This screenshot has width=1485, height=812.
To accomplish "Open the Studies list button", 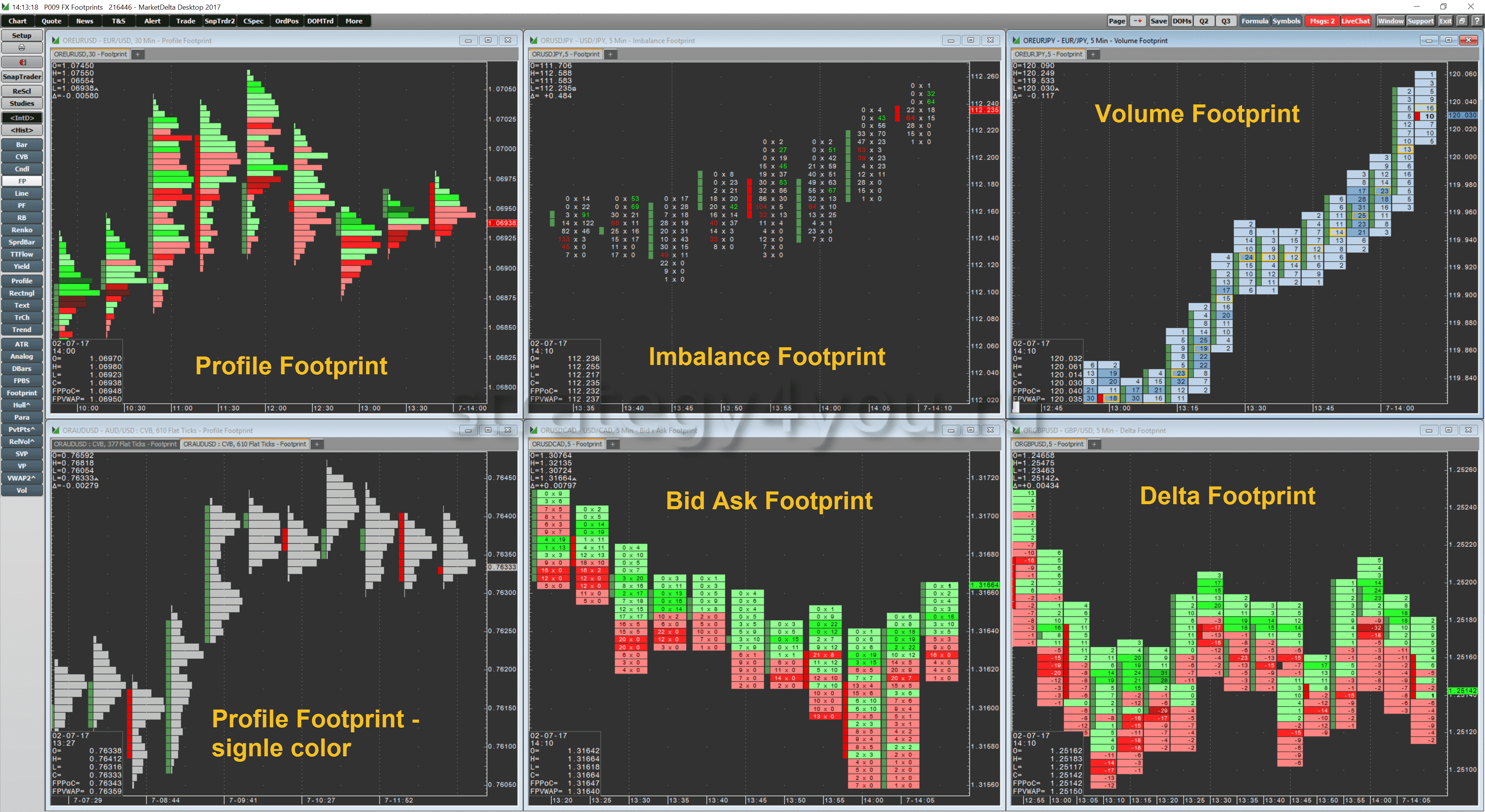I will coord(22,104).
